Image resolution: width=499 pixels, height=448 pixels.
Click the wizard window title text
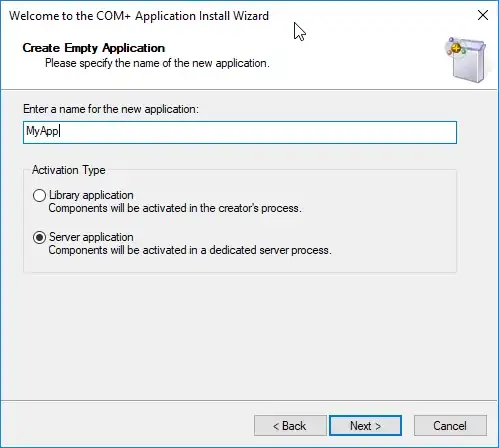click(x=139, y=16)
